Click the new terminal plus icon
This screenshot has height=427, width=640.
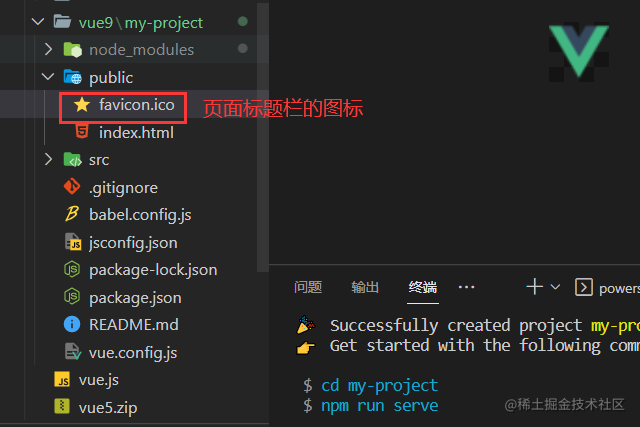pyautogui.click(x=534, y=287)
